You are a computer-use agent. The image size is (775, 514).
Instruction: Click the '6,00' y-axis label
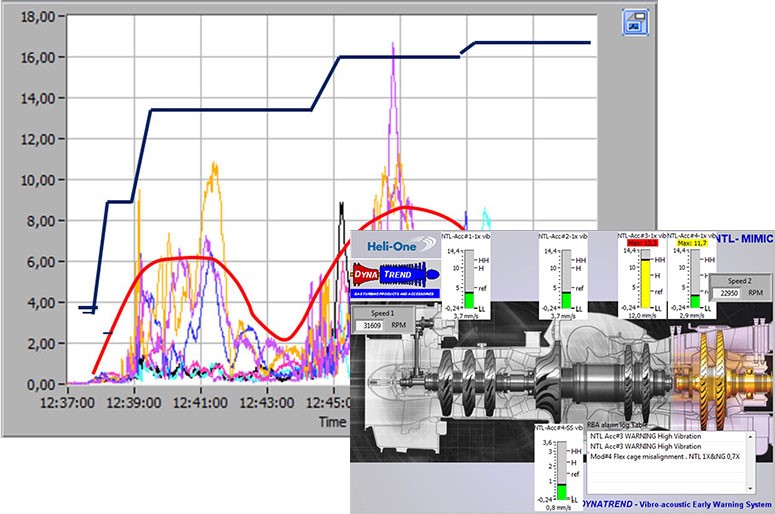point(41,262)
